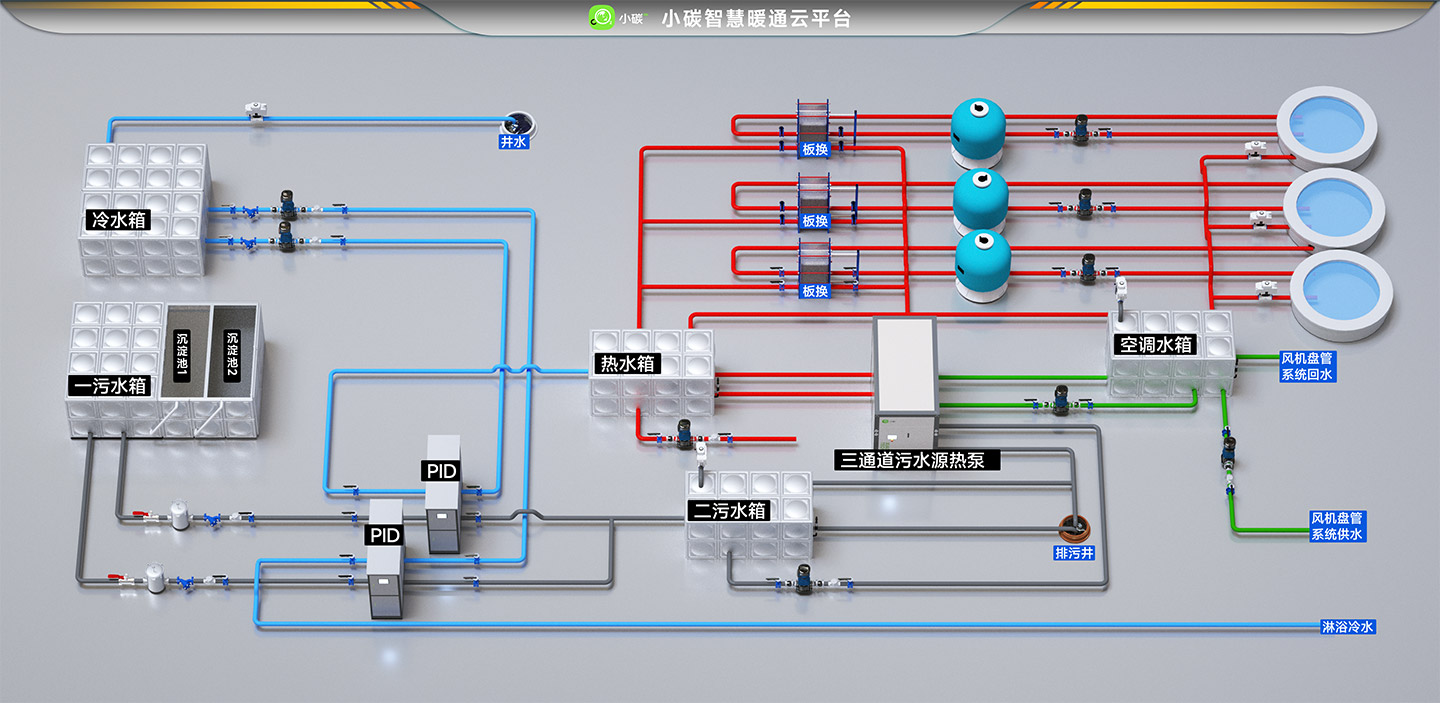Click the pump on the fan coil supply pipe
Image resolution: width=1440 pixels, height=703 pixels.
[1229, 453]
